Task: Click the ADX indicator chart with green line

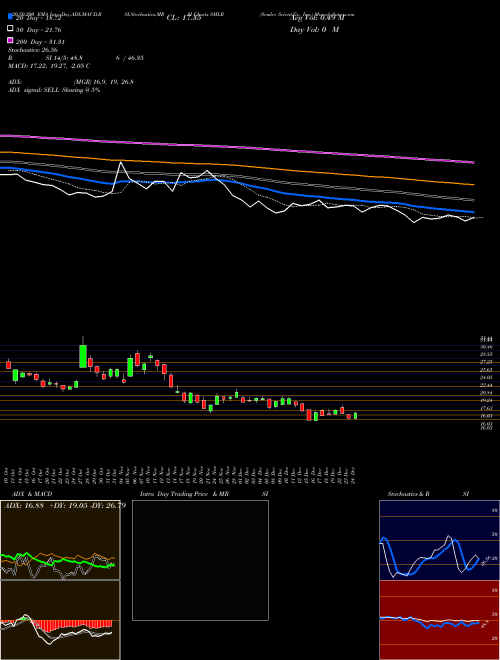Action: pyautogui.click(x=60, y=540)
